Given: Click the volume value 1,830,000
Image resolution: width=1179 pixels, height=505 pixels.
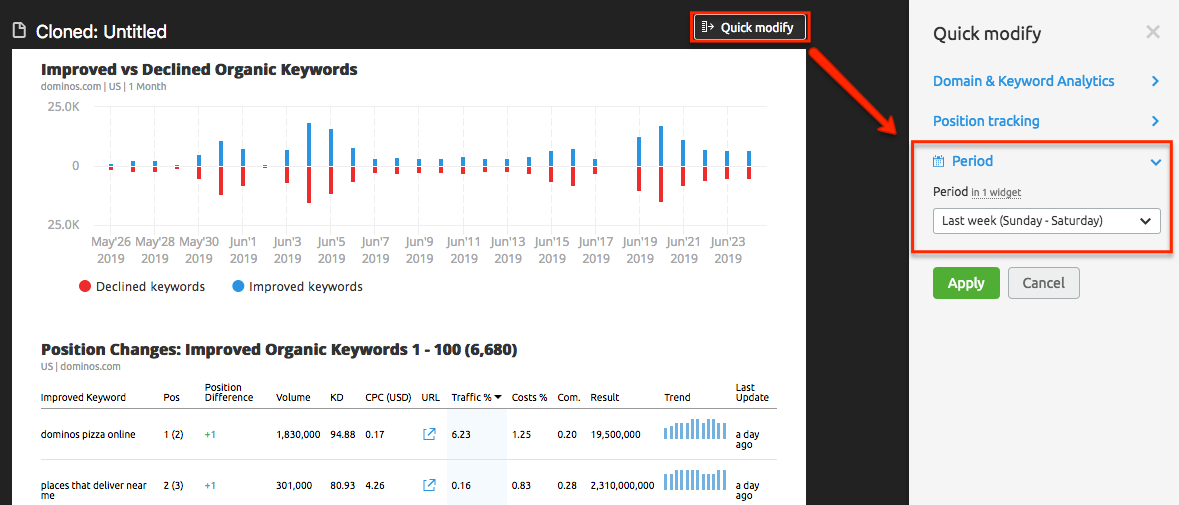Looking at the screenshot, I should 299,434.
